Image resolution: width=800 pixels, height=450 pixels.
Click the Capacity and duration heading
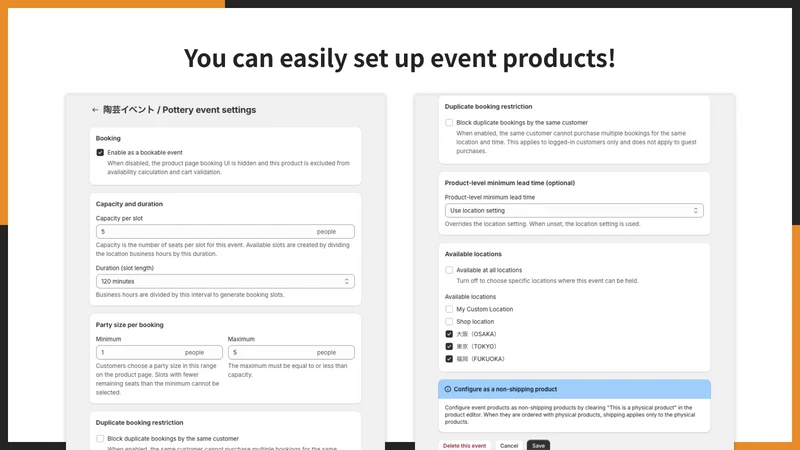click(x=129, y=204)
